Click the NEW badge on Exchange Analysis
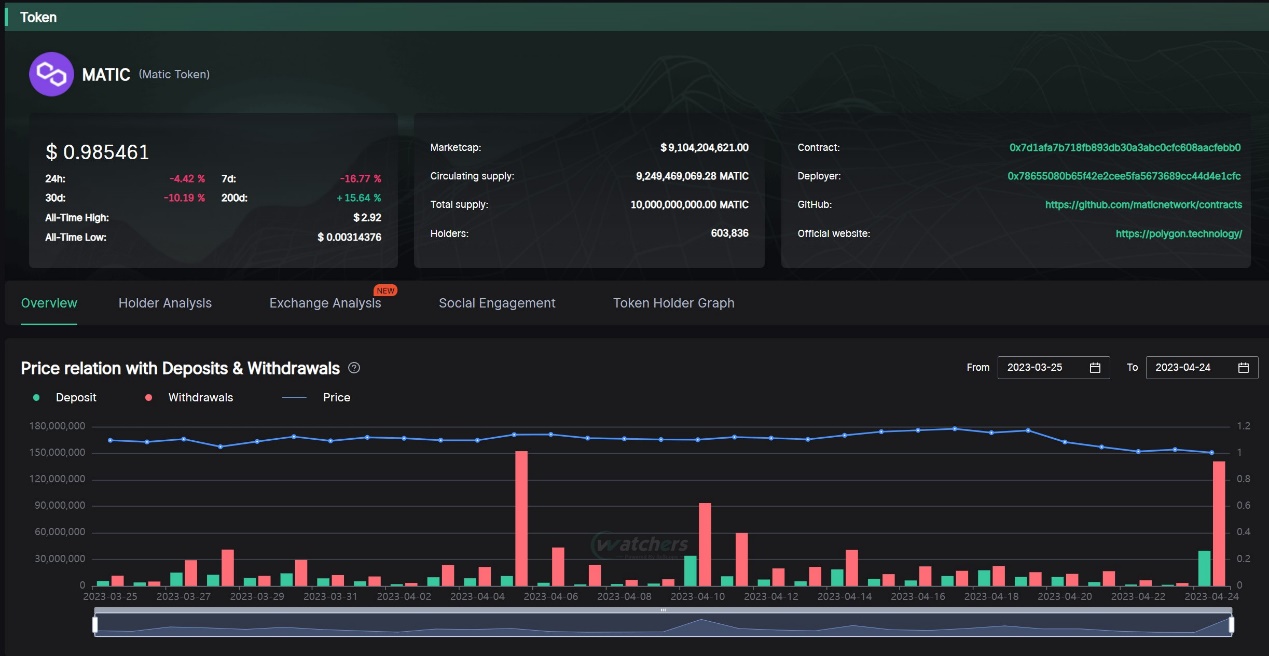The image size is (1269, 656). point(385,290)
